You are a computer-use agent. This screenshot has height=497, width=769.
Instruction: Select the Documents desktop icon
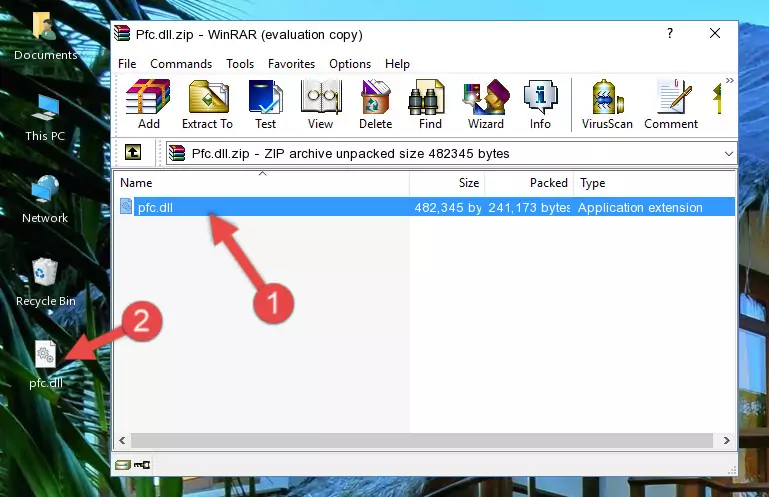46,36
